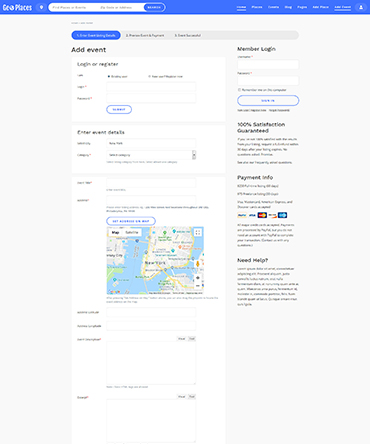Click the Street View pegman on map

(198, 264)
